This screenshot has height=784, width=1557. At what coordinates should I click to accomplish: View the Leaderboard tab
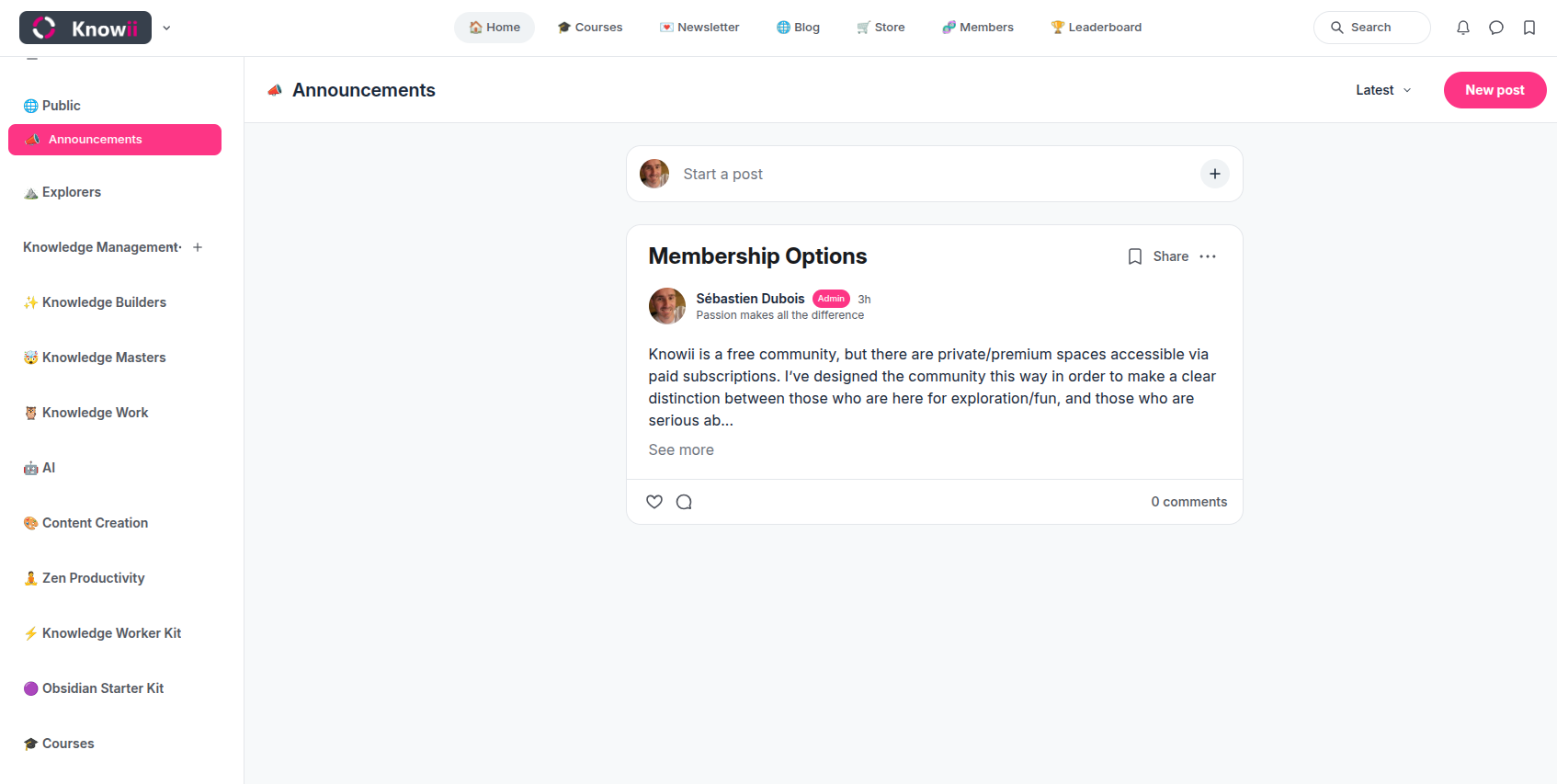pyautogui.click(x=1097, y=28)
